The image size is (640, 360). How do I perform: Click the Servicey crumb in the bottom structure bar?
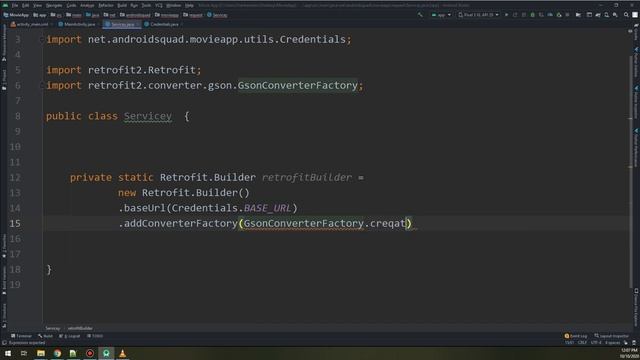click(x=52, y=328)
